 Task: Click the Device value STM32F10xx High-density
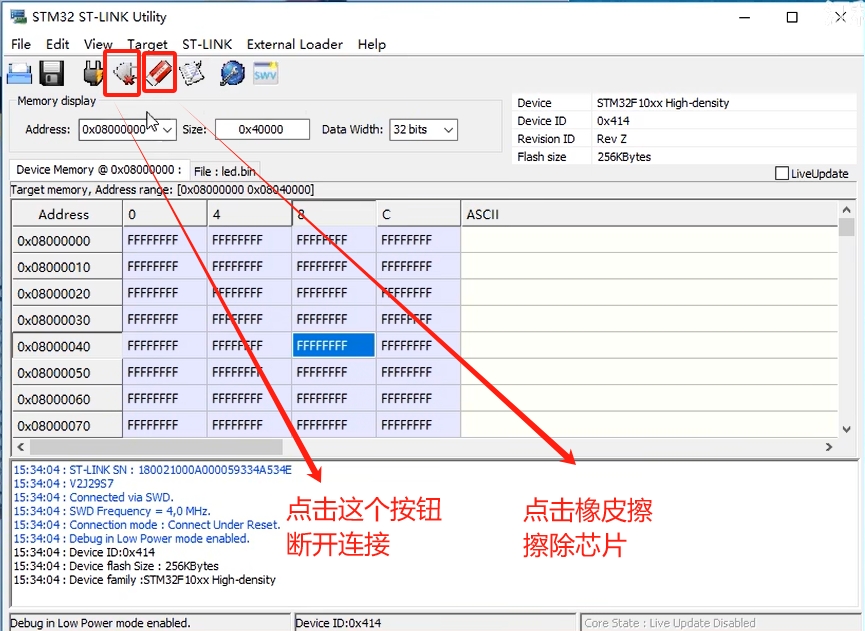pos(663,103)
